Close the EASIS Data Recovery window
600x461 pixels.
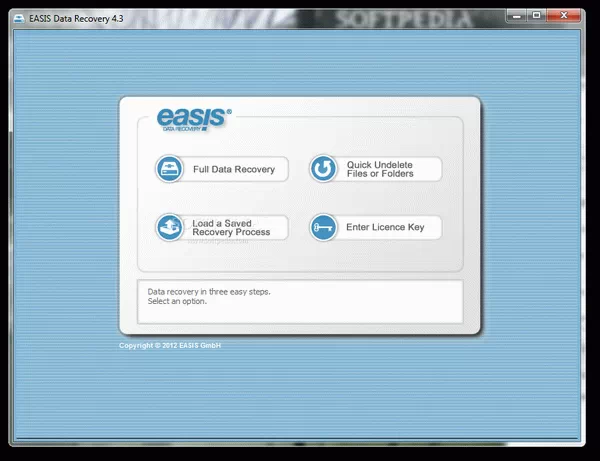click(568, 14)
